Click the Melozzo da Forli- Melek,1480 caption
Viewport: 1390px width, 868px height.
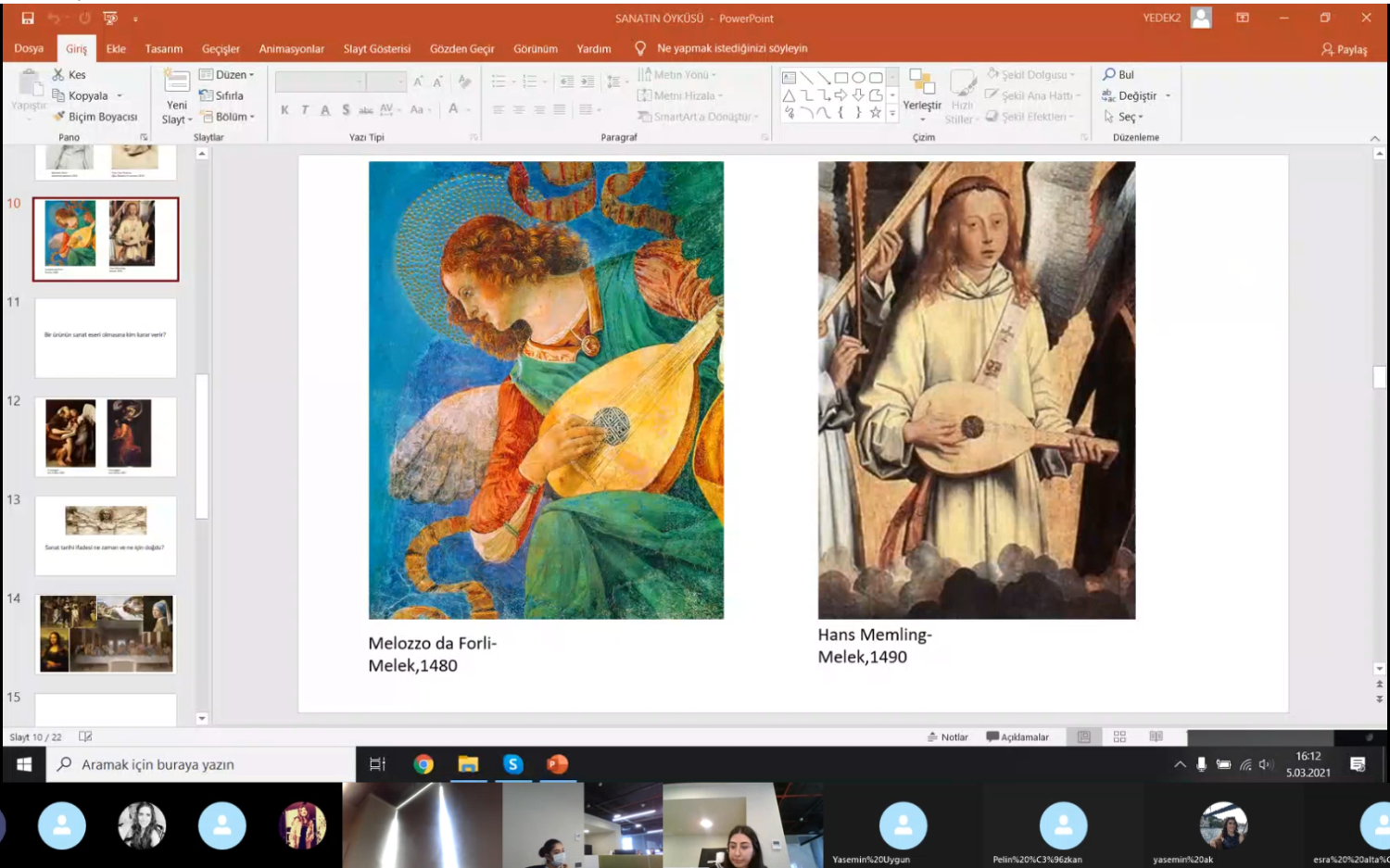[433, 654]
